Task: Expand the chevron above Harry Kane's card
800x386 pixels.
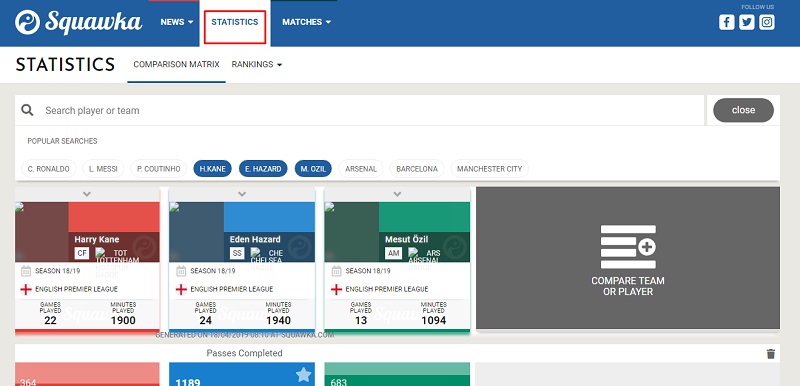Action: click(x=87, y=194)
